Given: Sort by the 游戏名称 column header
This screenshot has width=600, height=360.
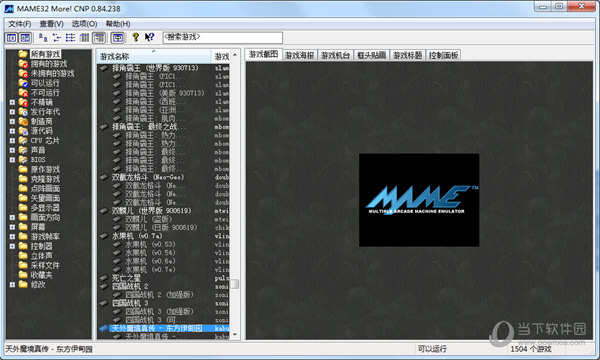Looking at the screenshot, I should pos(154,57).
